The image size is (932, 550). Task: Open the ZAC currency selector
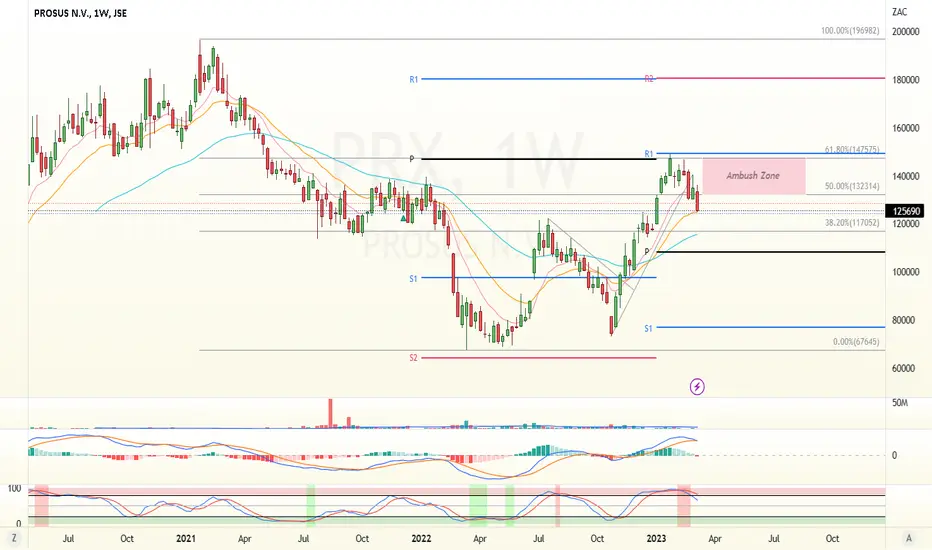[x=899, y=12]
